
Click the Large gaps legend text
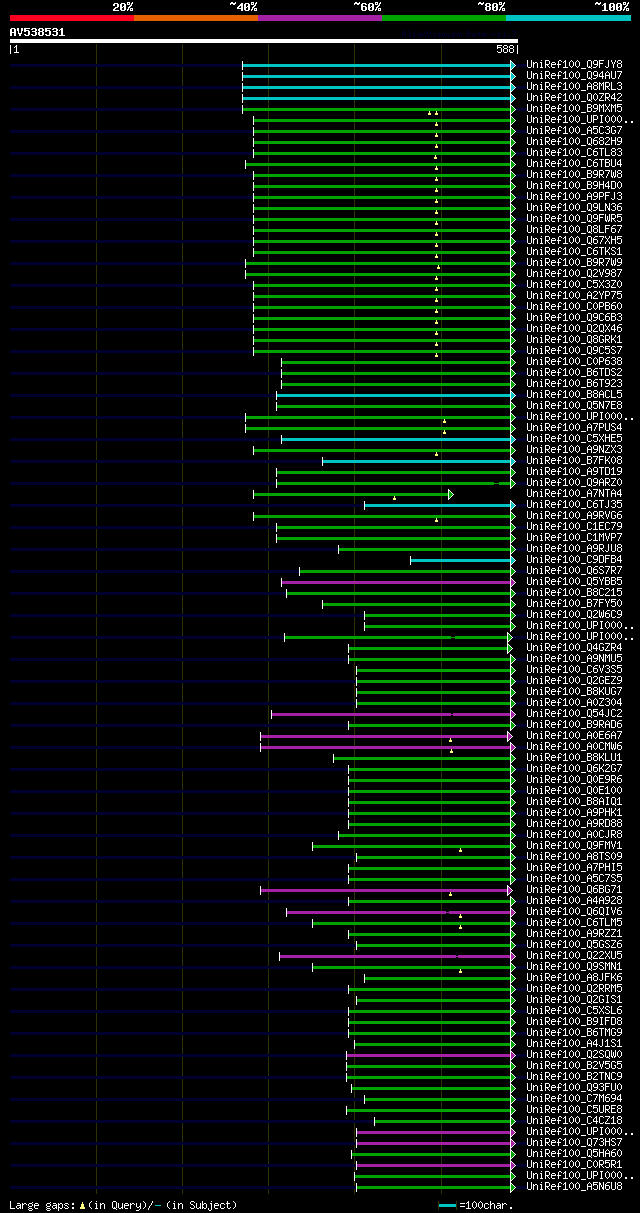pos(123,1206)
